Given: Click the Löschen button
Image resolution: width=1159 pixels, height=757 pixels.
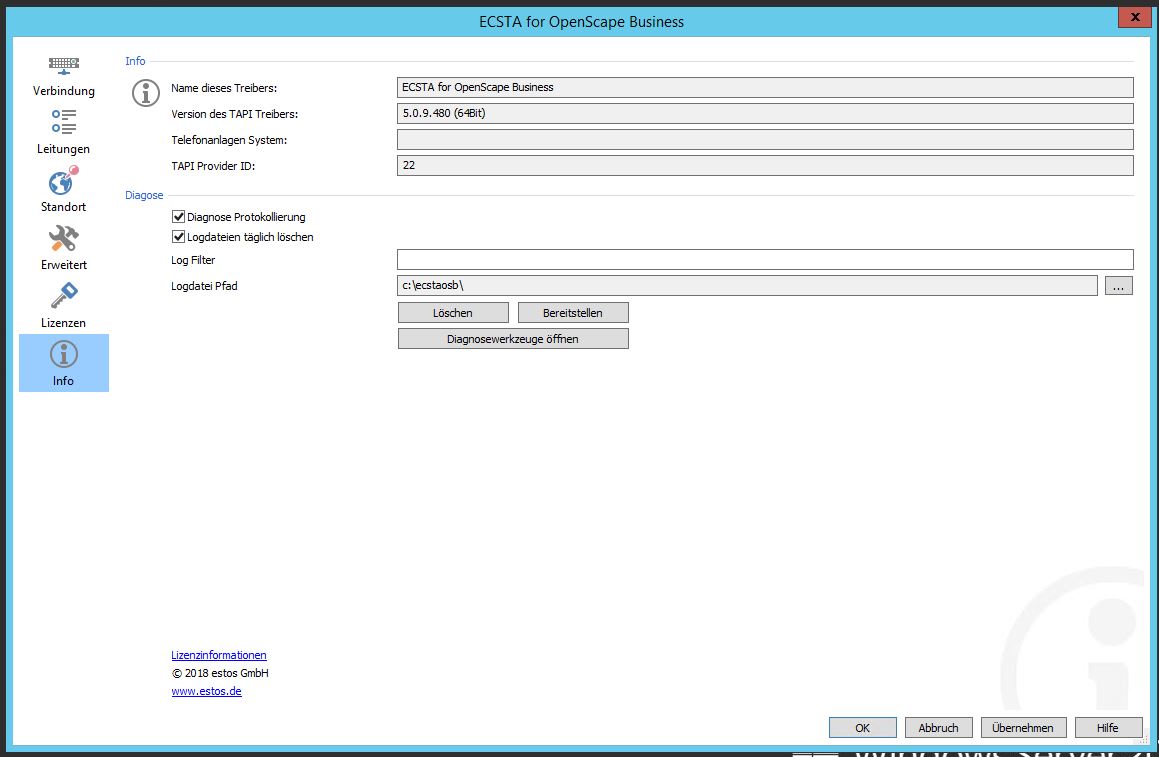Looking at the screenshot, I should (x=453, y=313).
